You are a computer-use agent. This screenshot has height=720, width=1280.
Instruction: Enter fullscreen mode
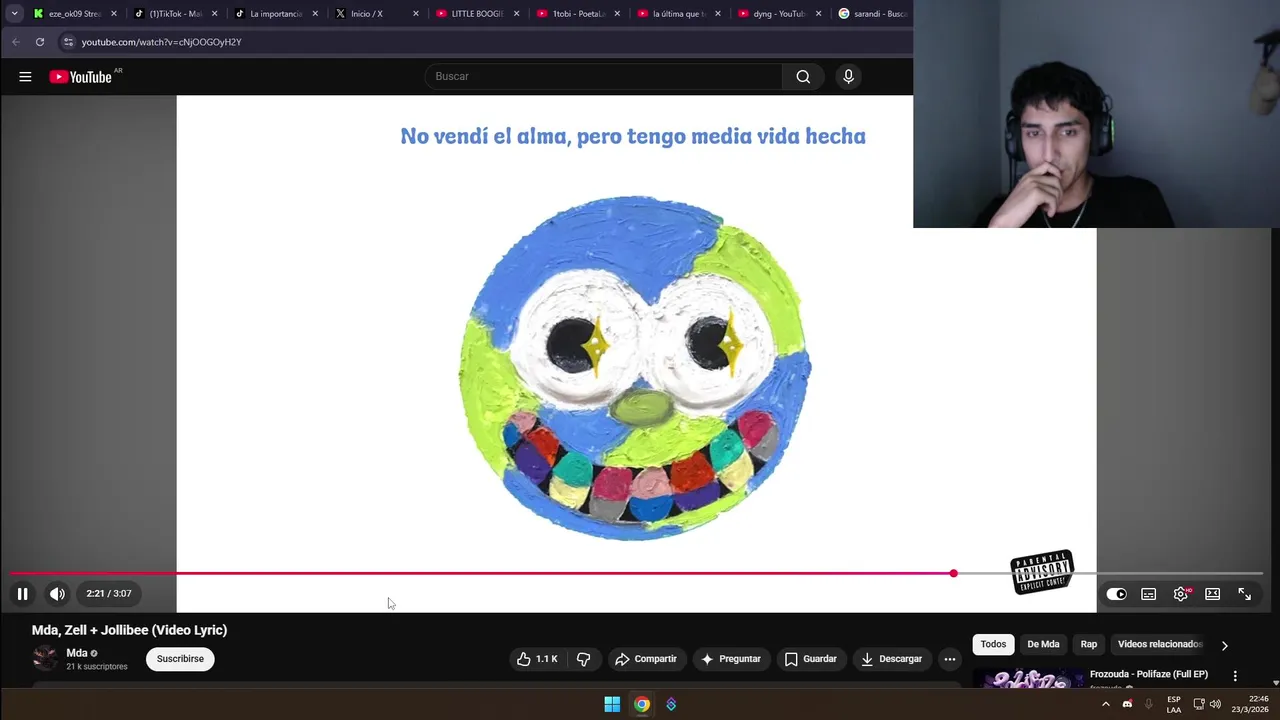[x=1245, y=594]
